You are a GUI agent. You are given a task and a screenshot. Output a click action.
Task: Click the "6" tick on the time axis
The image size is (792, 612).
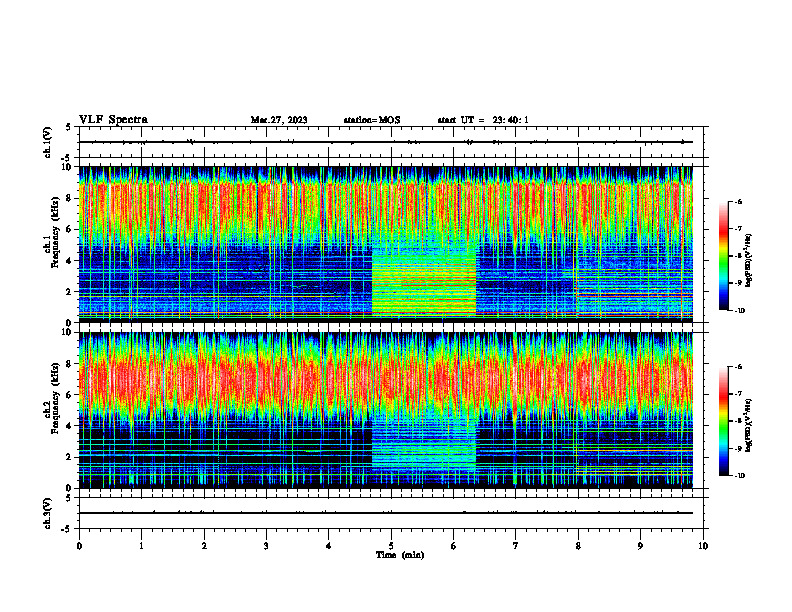point(454,546)
